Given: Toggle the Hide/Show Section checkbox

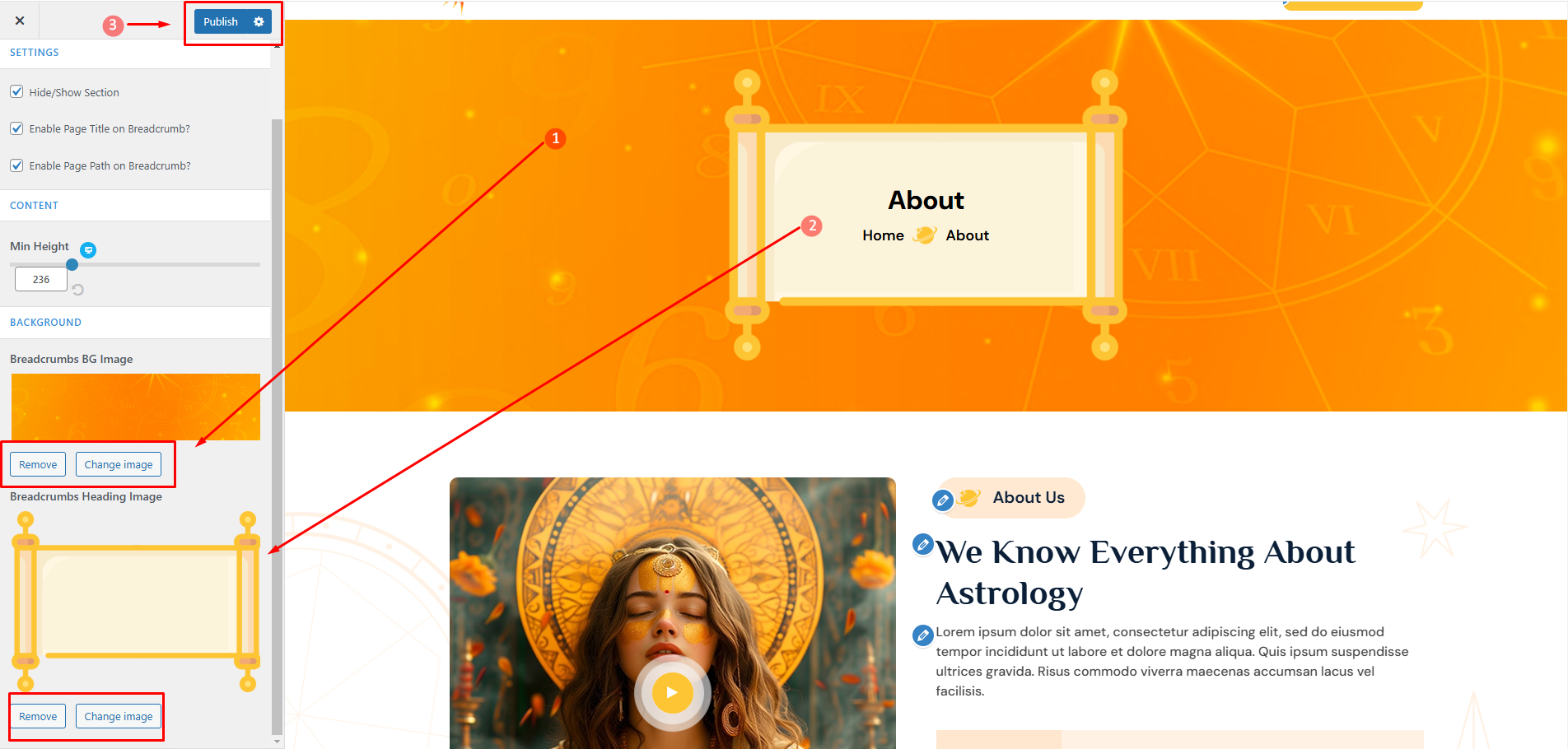Looking at the screenshot, I should 16,91.
